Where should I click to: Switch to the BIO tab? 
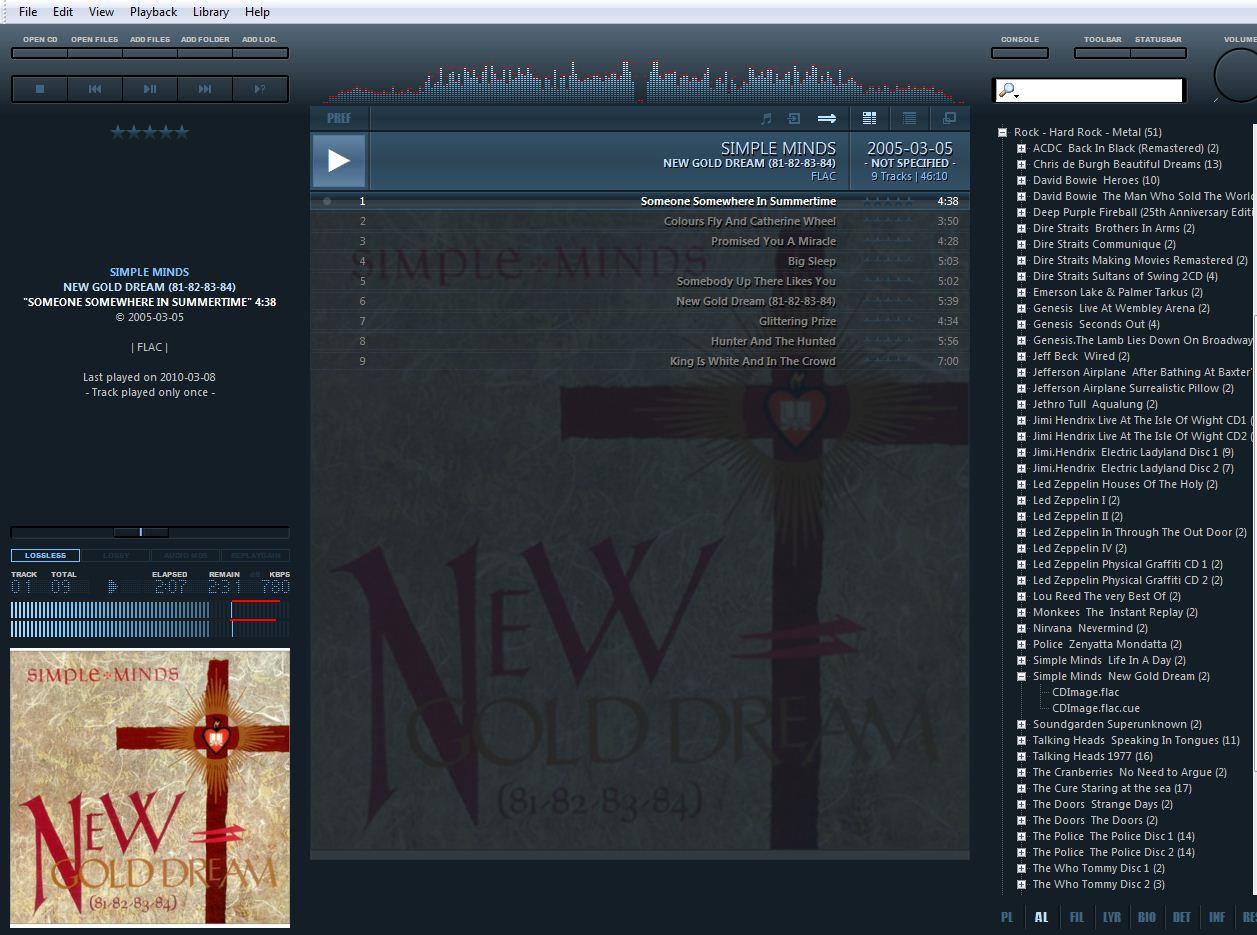click(1146, 917)
